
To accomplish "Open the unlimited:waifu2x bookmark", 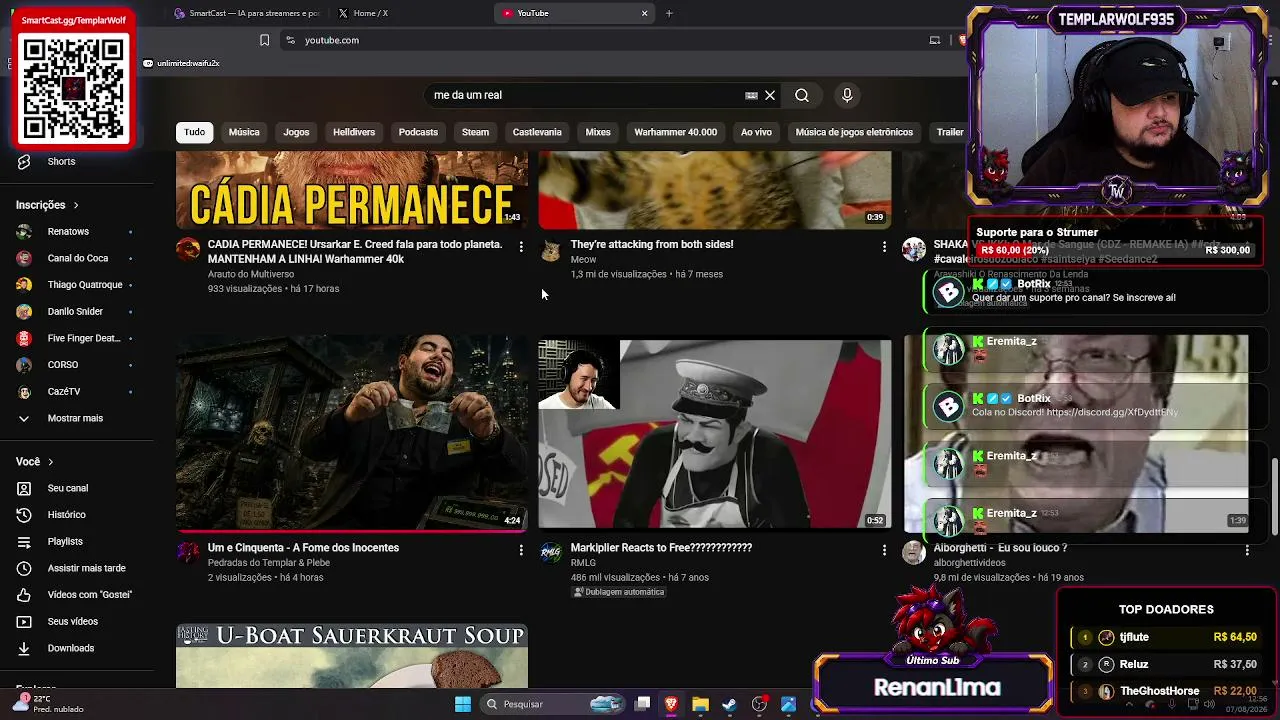I will pos(181,63).
